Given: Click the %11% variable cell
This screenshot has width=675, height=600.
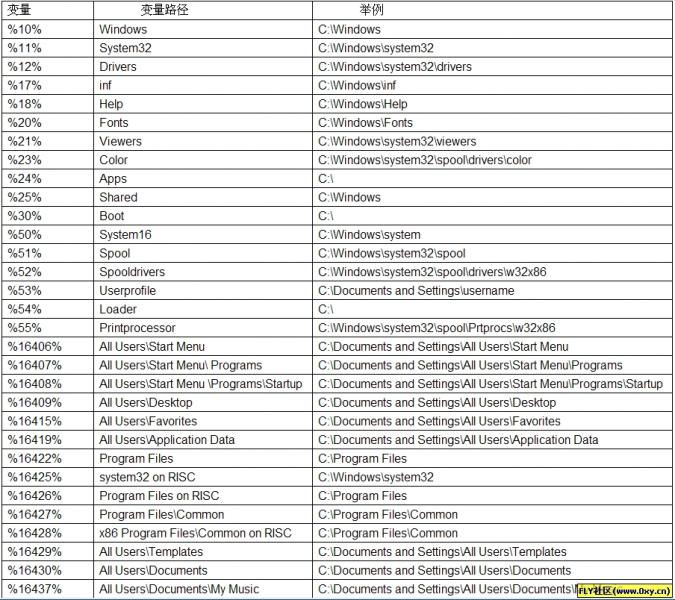Looking at the screenshot, I should (x=47, y=48).
